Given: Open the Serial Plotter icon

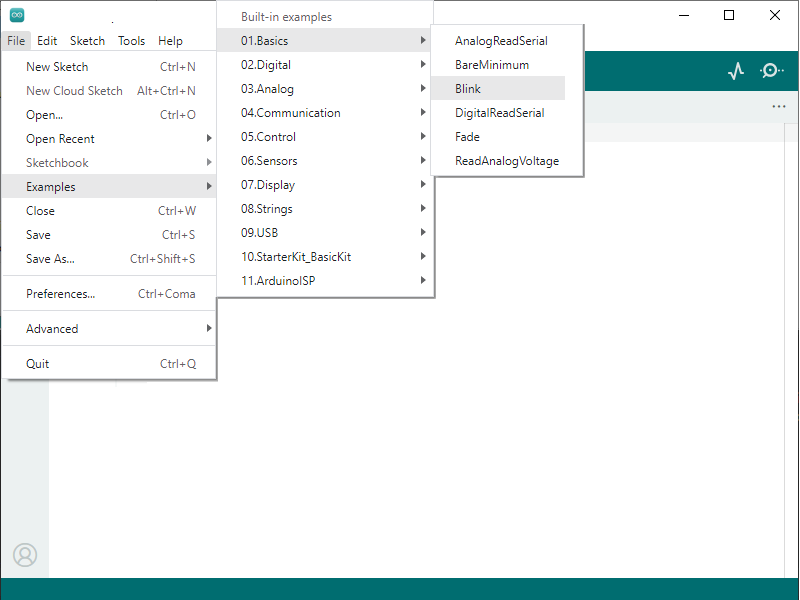Looking at the screenshot, I should [x=736, y=71].
